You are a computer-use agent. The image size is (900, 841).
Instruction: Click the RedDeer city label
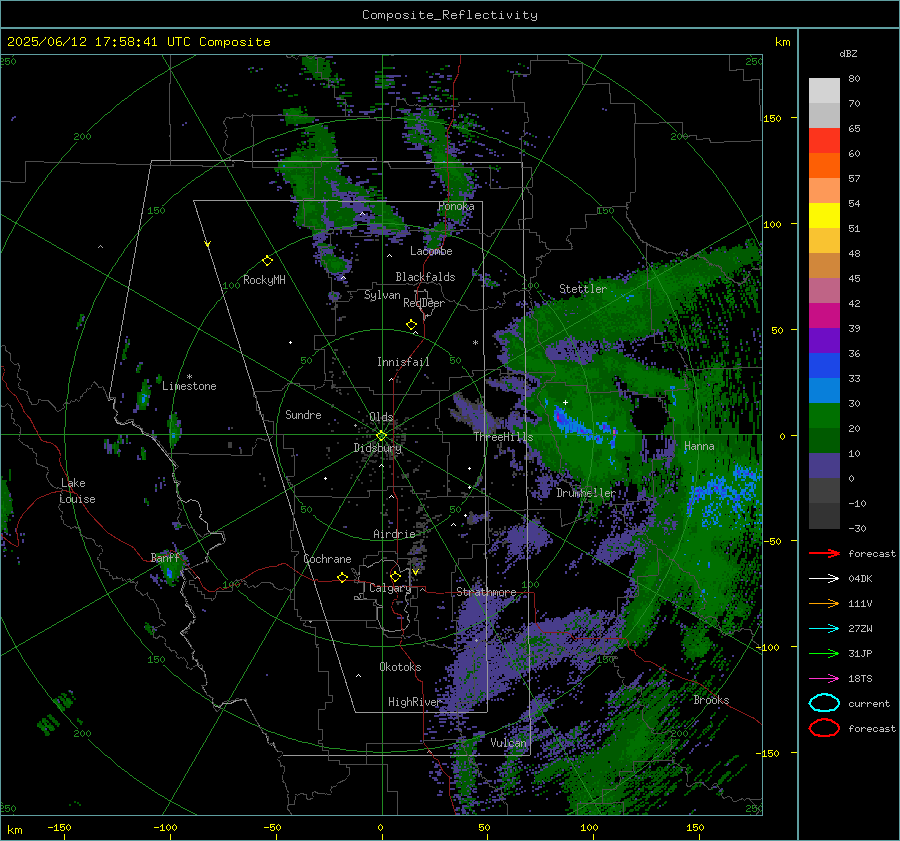pyautogui.click(x=424, y=303)
